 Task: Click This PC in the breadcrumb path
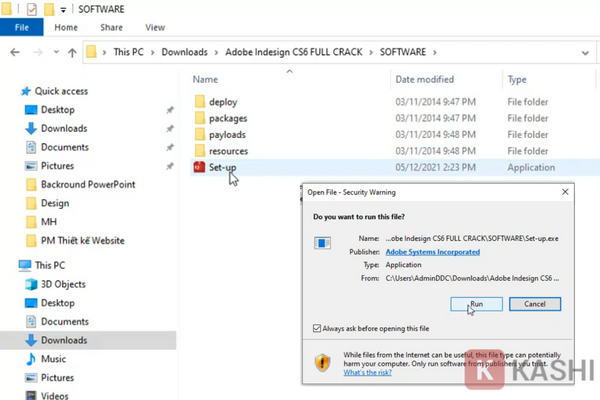128,52
